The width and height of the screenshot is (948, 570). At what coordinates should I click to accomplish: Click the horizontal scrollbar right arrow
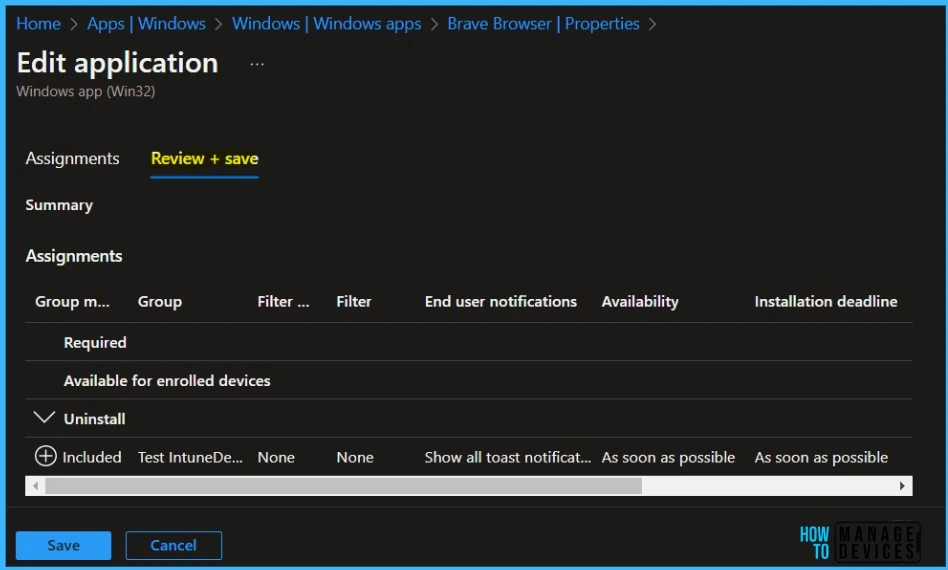coord(902,486)
